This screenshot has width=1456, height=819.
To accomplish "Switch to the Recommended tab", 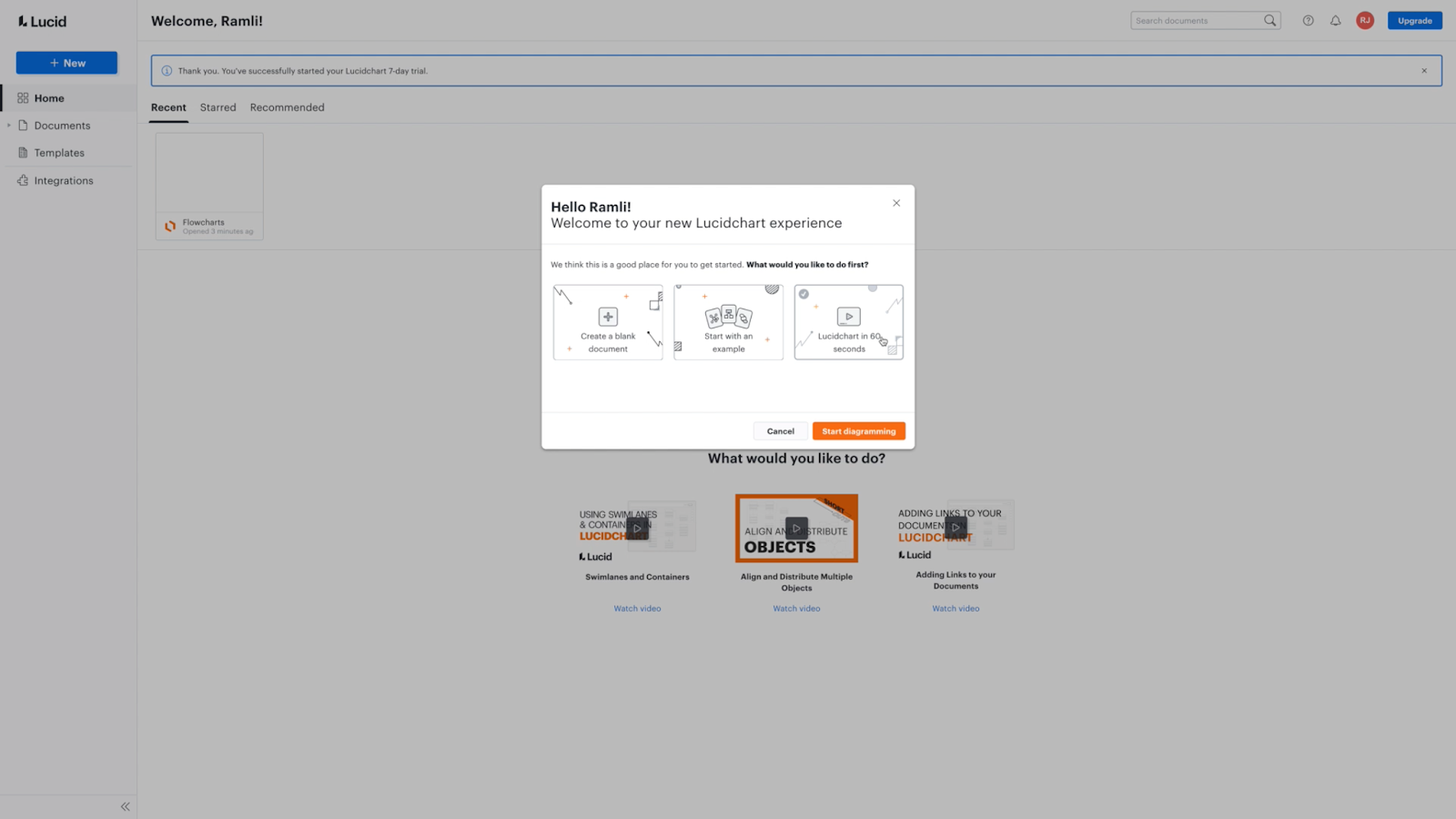I will 287,107.
